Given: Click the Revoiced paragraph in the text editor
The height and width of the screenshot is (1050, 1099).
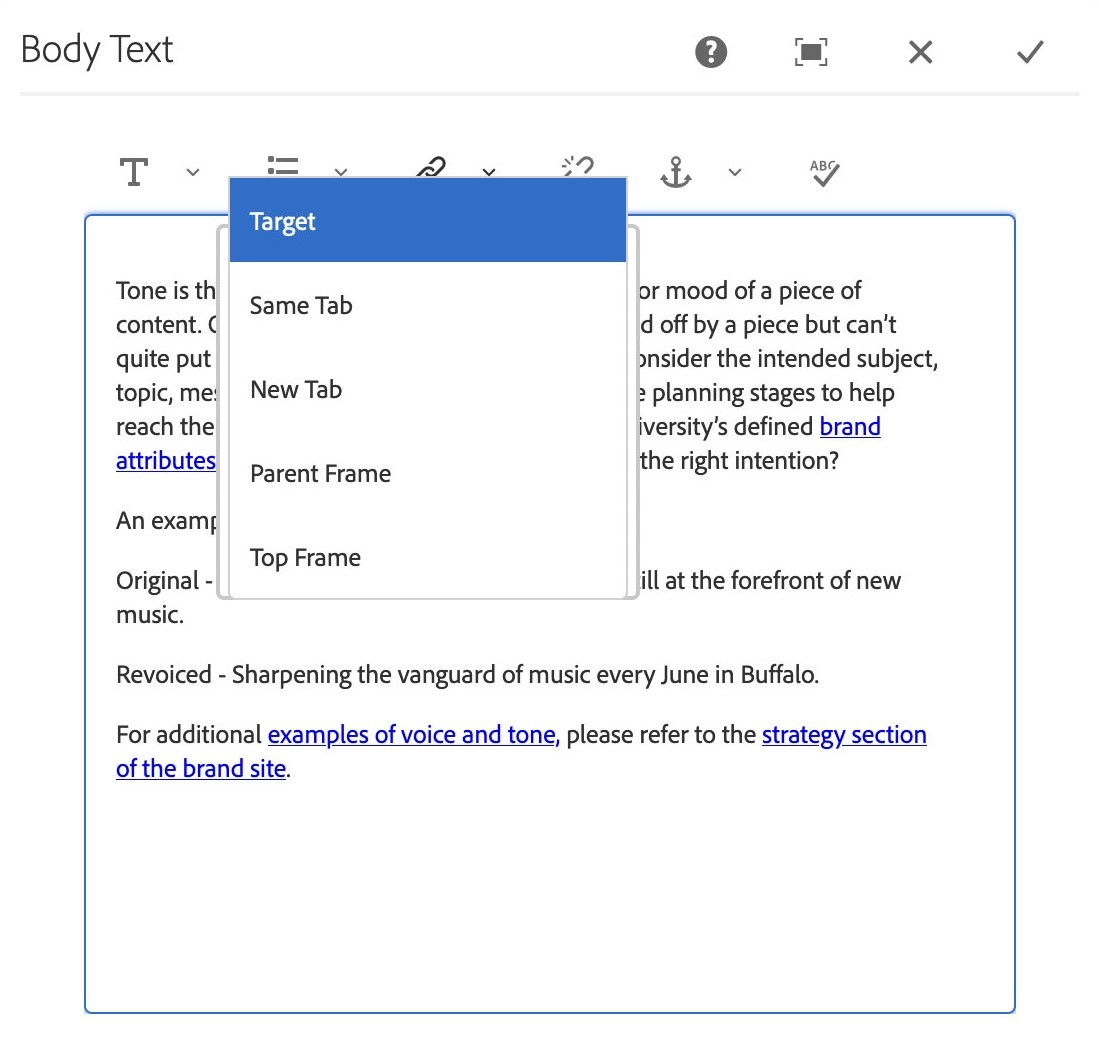Looking at the screenshot, I should 467,675.
